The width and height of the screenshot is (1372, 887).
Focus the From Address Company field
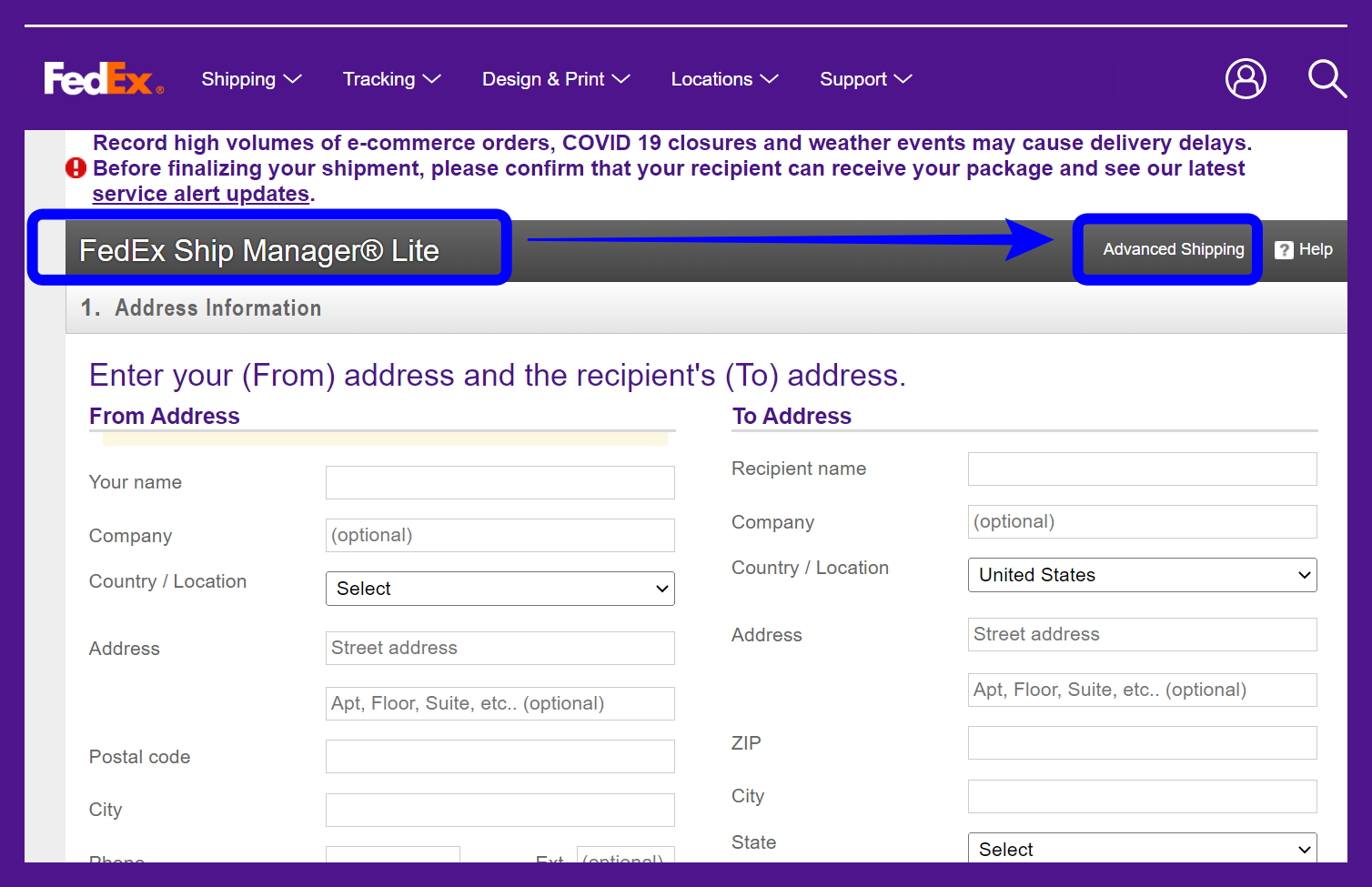(500, 535)
